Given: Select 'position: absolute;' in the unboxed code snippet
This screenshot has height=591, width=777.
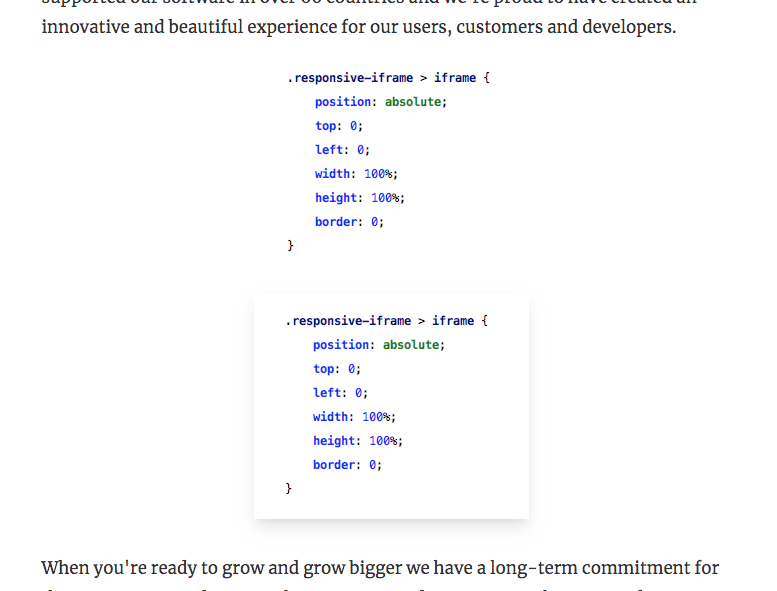Looking at the screenshot, I should pyautogui.click(x=381, y=102).
